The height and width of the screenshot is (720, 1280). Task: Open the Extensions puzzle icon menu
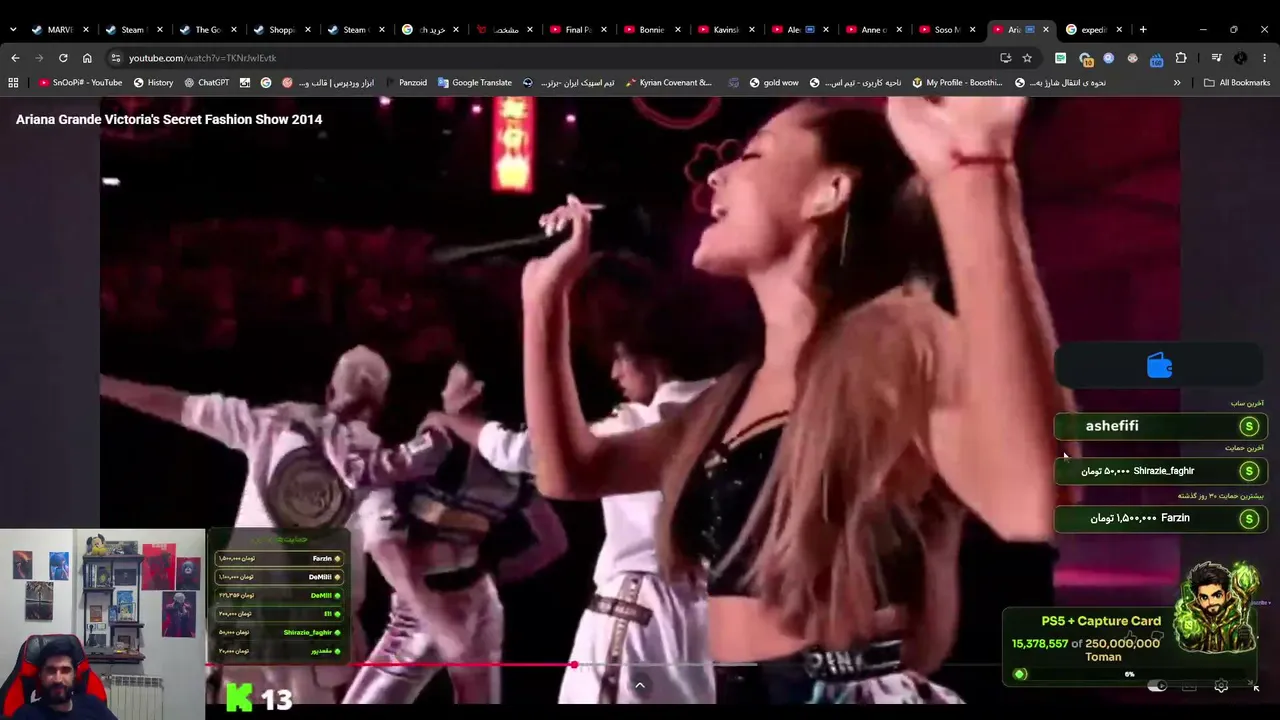pyautogui.click(x=1181, y=58)
